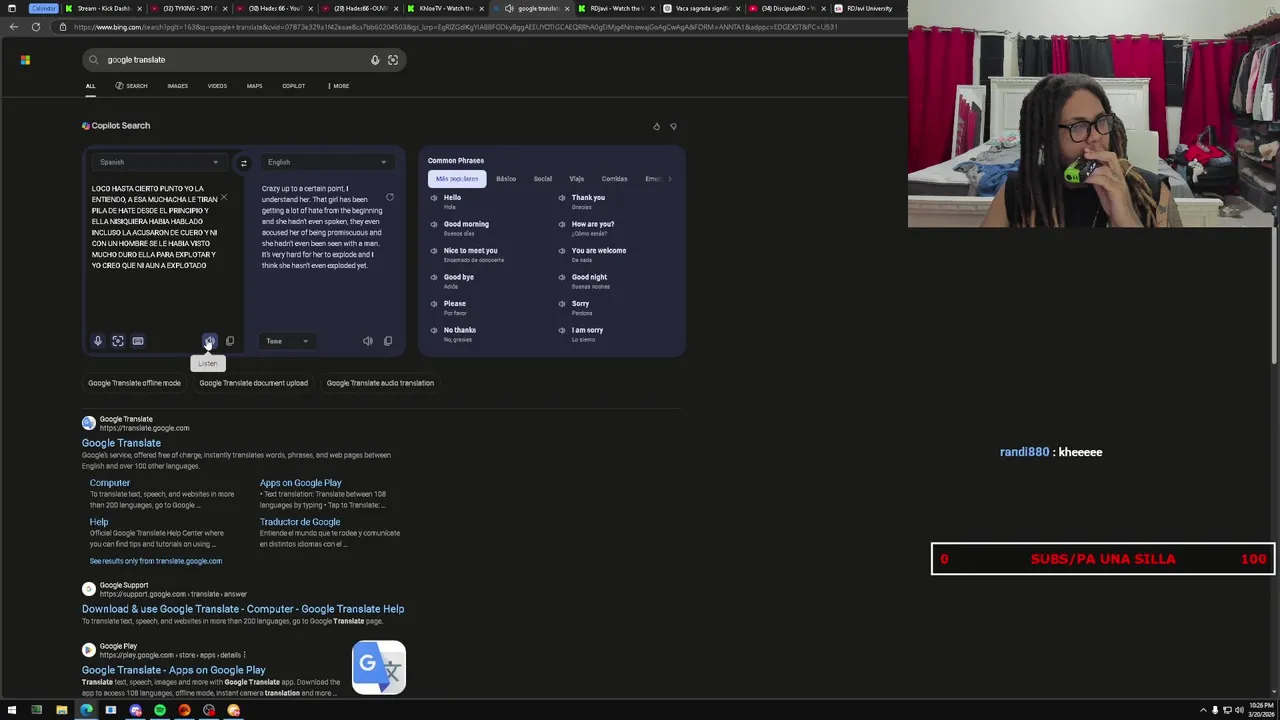Play audio for Good bye phrase

coord(434,277)
